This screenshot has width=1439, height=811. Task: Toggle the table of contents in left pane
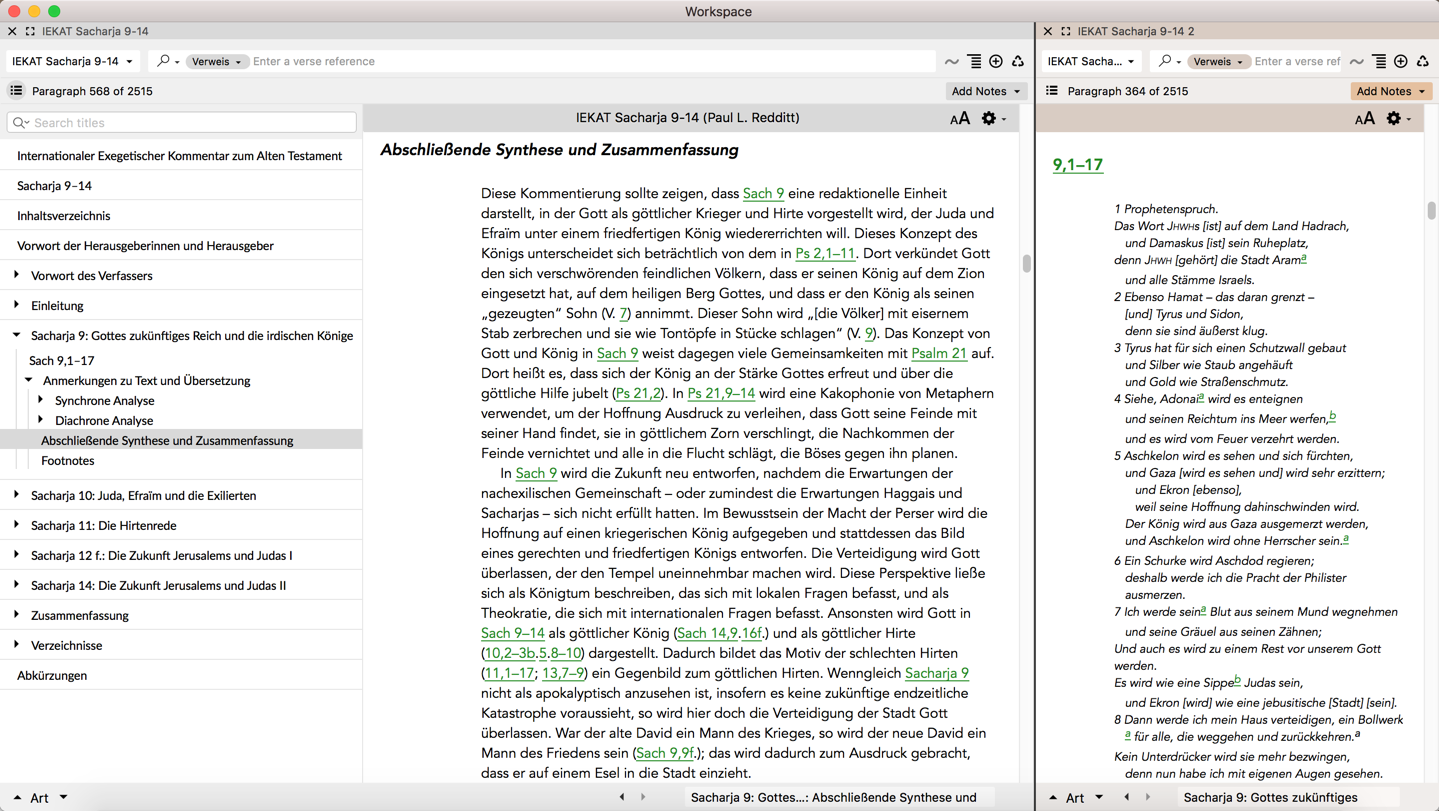16,91
